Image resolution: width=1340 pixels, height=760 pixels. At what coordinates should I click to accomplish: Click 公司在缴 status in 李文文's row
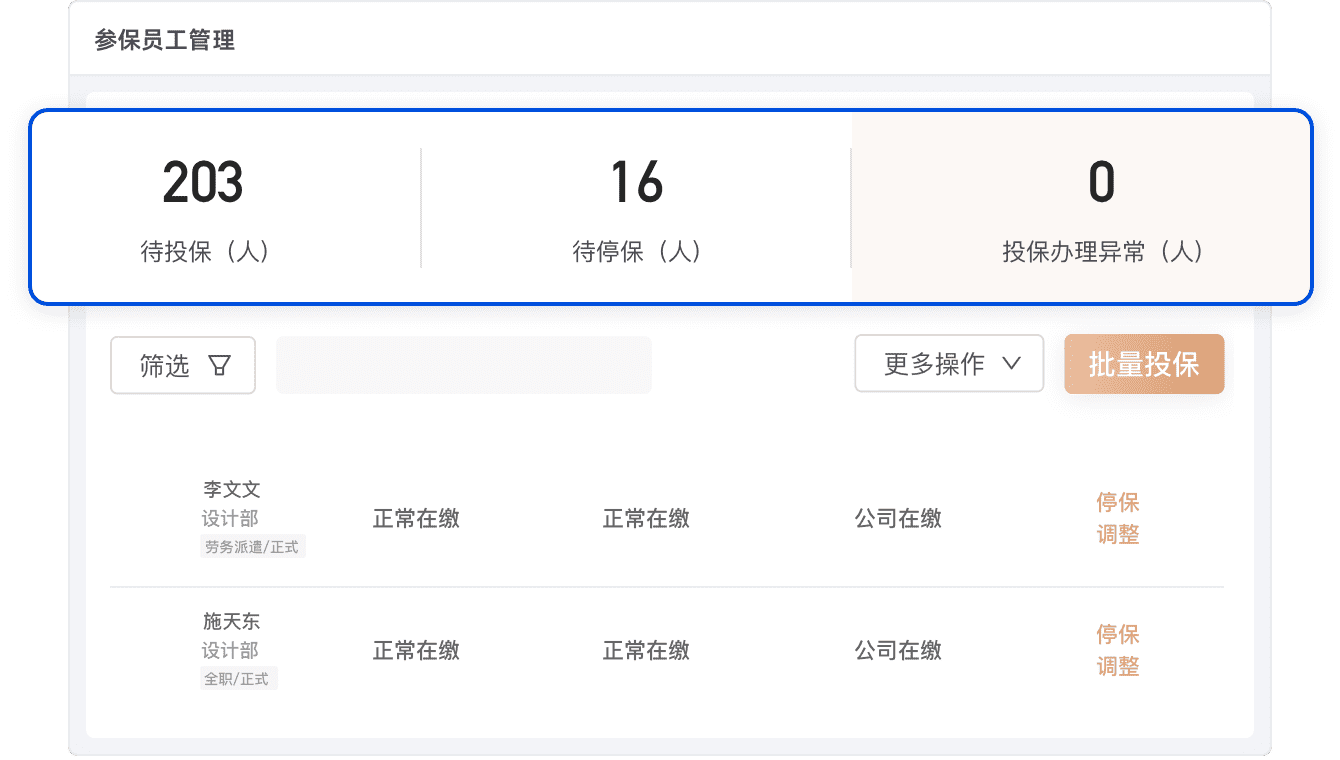tap(897, 519)
